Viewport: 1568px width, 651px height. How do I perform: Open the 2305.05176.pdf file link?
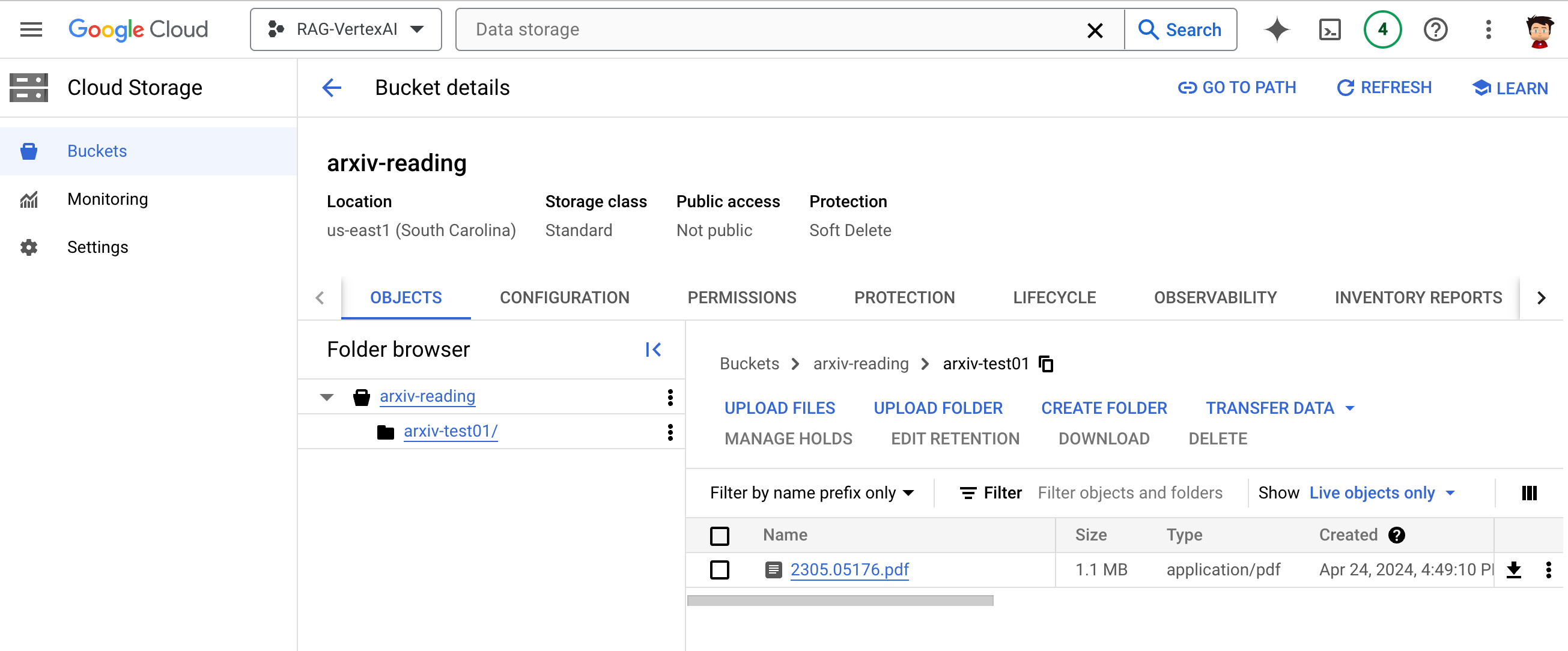pos(849,570)
